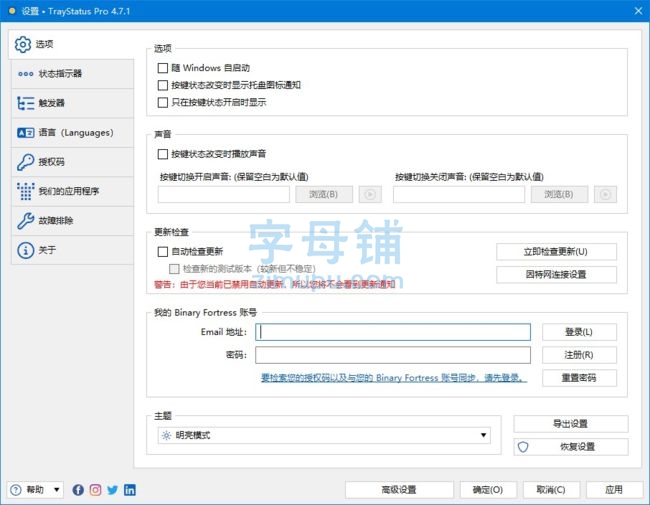Click the help question mark icon
The image size is (650, 505).
[16, 490]
